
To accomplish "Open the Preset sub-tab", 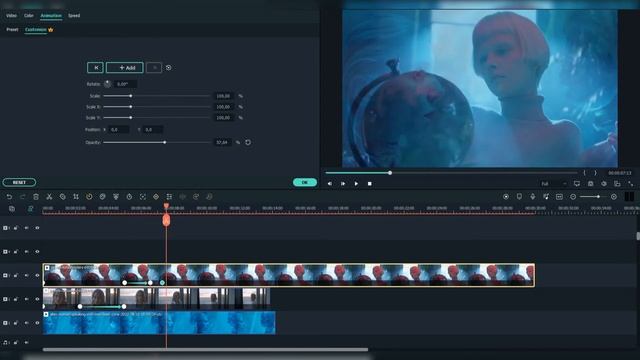I will [12, 29].
